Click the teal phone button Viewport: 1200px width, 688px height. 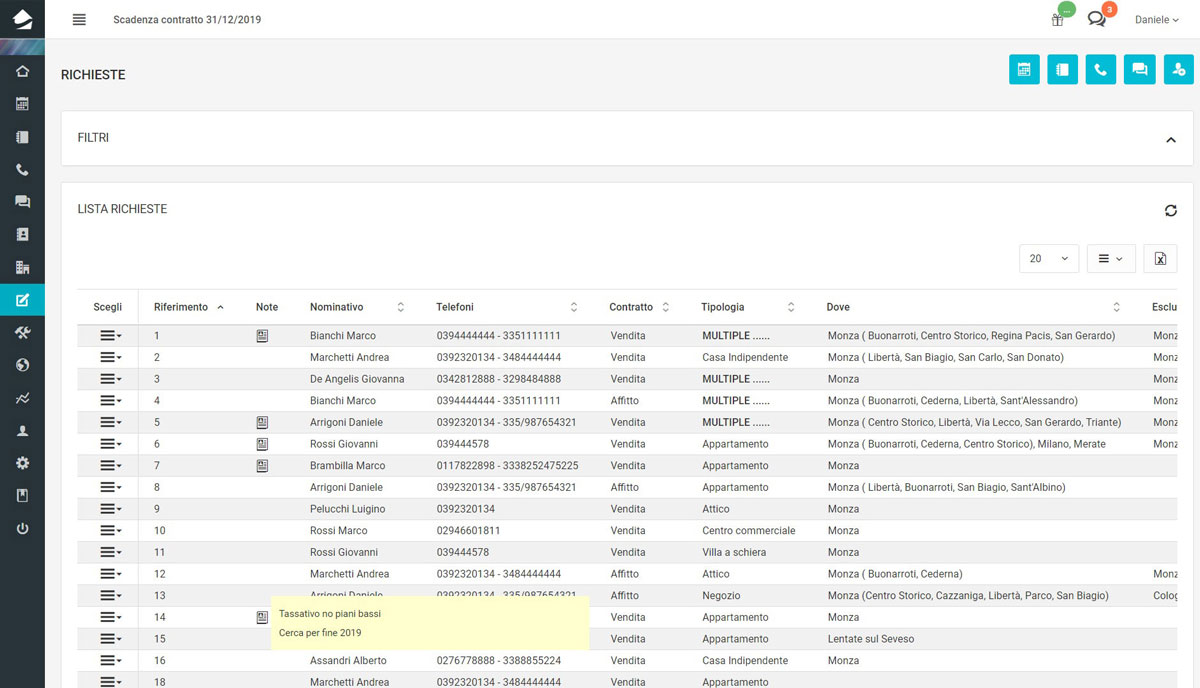(x=1100, y=70)
